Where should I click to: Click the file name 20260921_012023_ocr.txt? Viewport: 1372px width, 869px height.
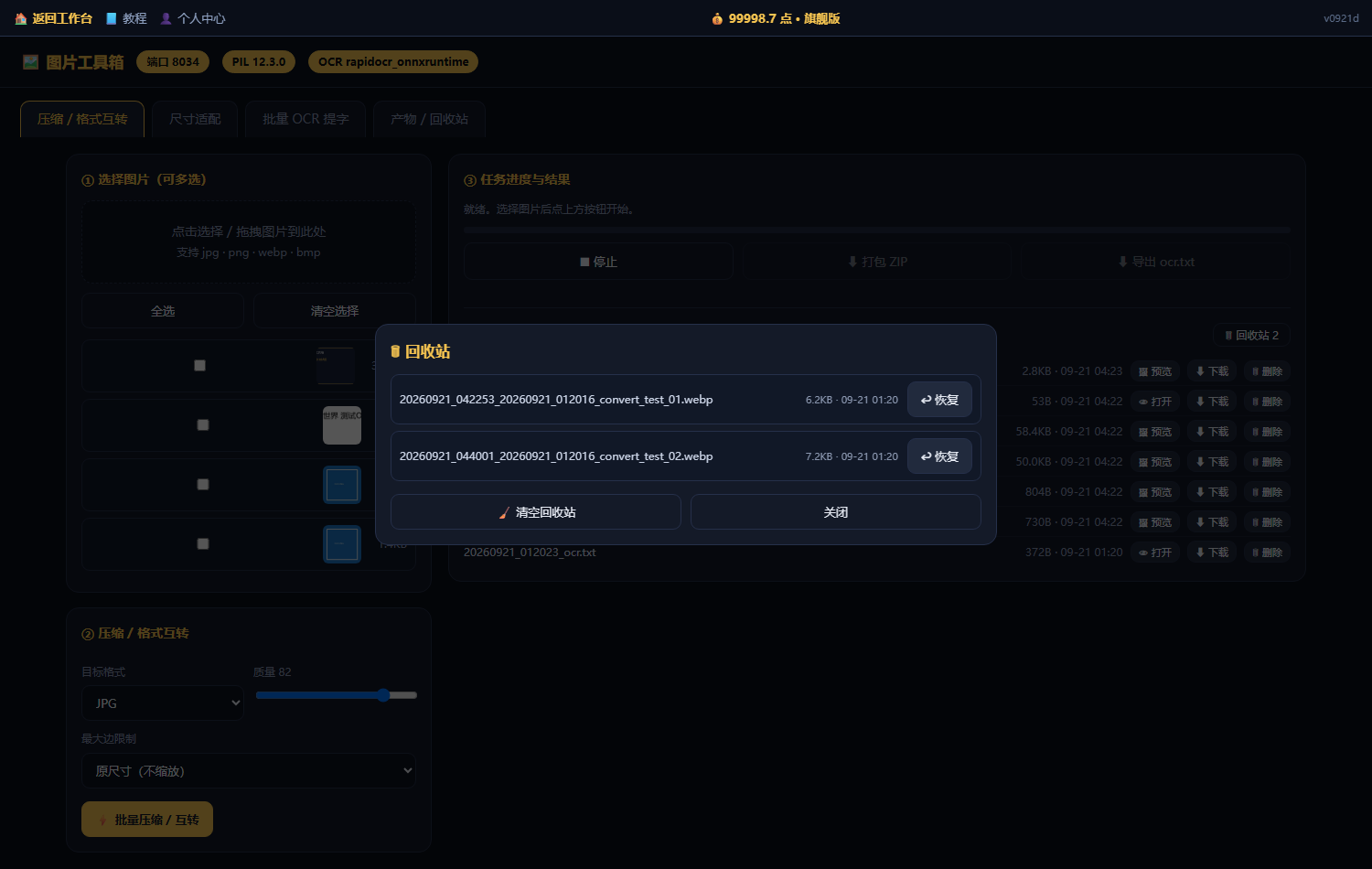click(530, 553)
